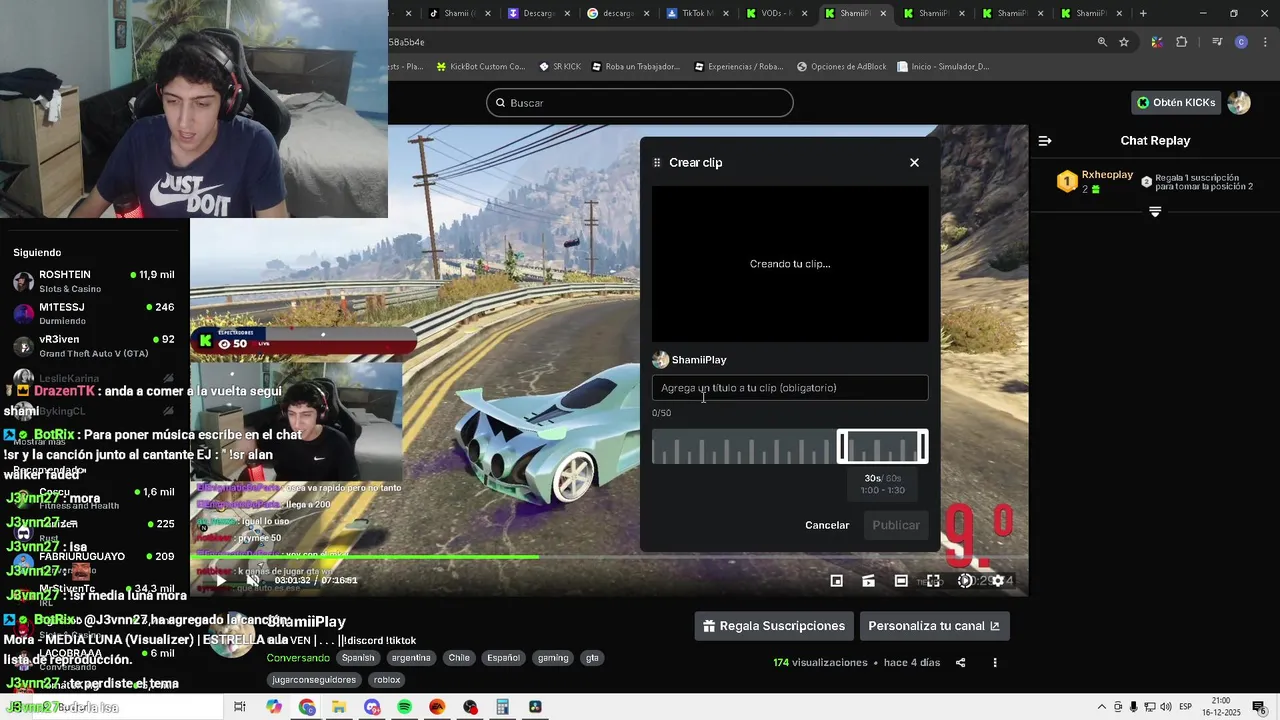Open Task View on the taskbar

pyautogui.click(x=240, y=707)
